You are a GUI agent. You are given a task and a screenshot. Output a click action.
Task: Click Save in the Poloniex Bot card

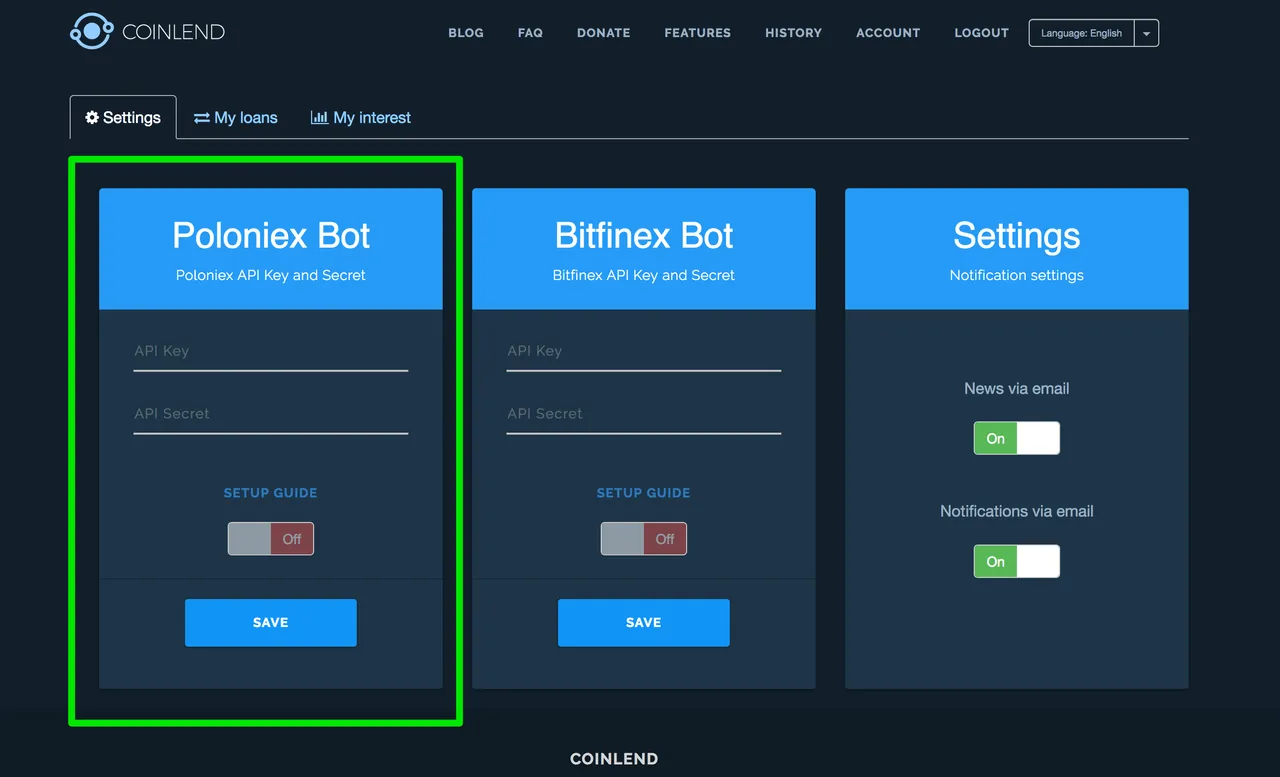click(271, 622)
